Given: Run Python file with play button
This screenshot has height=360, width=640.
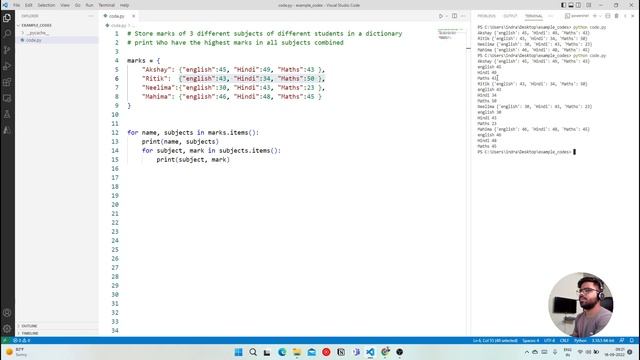Looking at the screenshot, I should [440, 16].
